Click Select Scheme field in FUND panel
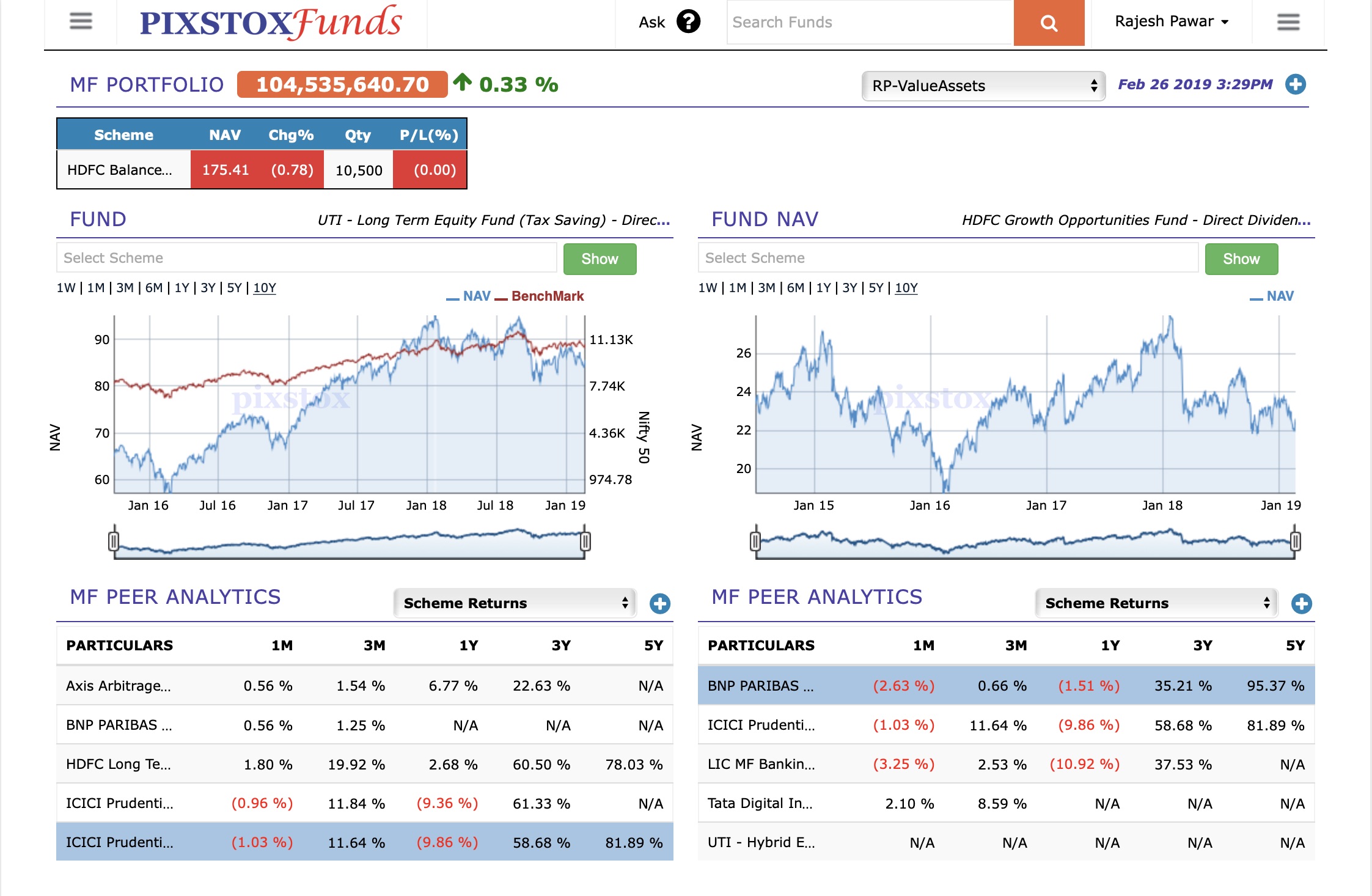The image size is (1372, 896). click(307, 258)
